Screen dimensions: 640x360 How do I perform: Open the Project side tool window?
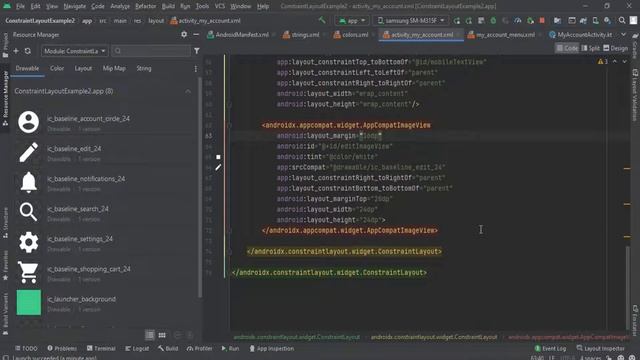tap(5, 45)
